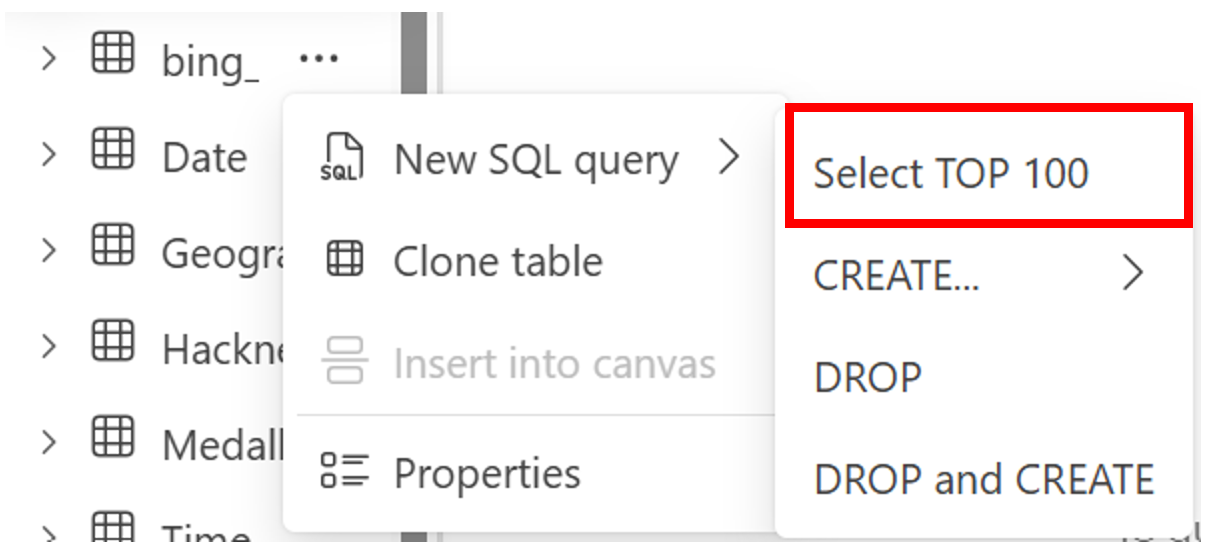Choose the DROP menu entry

coord(867,377)
